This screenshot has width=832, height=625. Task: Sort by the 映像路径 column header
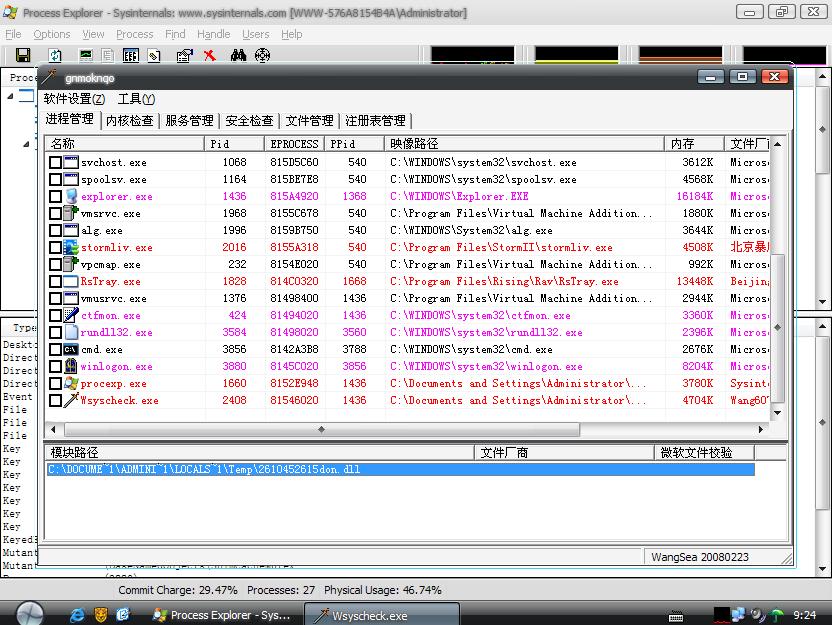tap(524, 144)
